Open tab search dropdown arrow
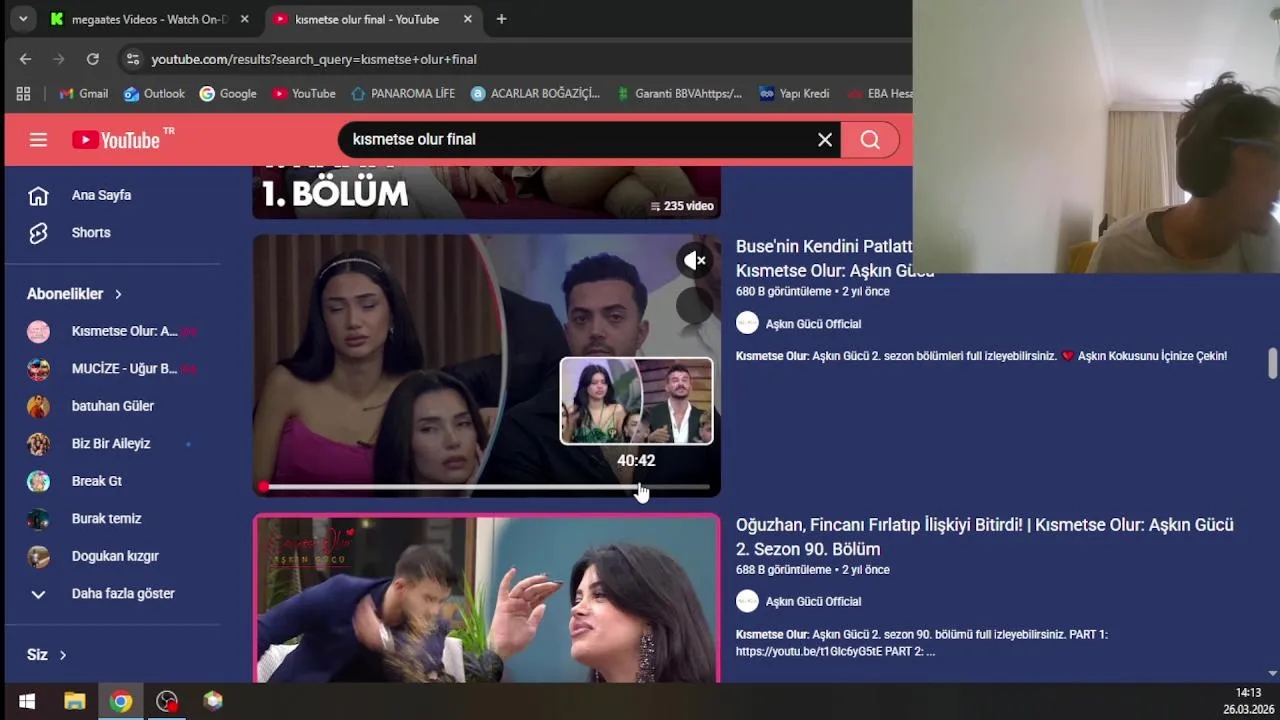This screenshot has width=1280, height=720. 23,19
